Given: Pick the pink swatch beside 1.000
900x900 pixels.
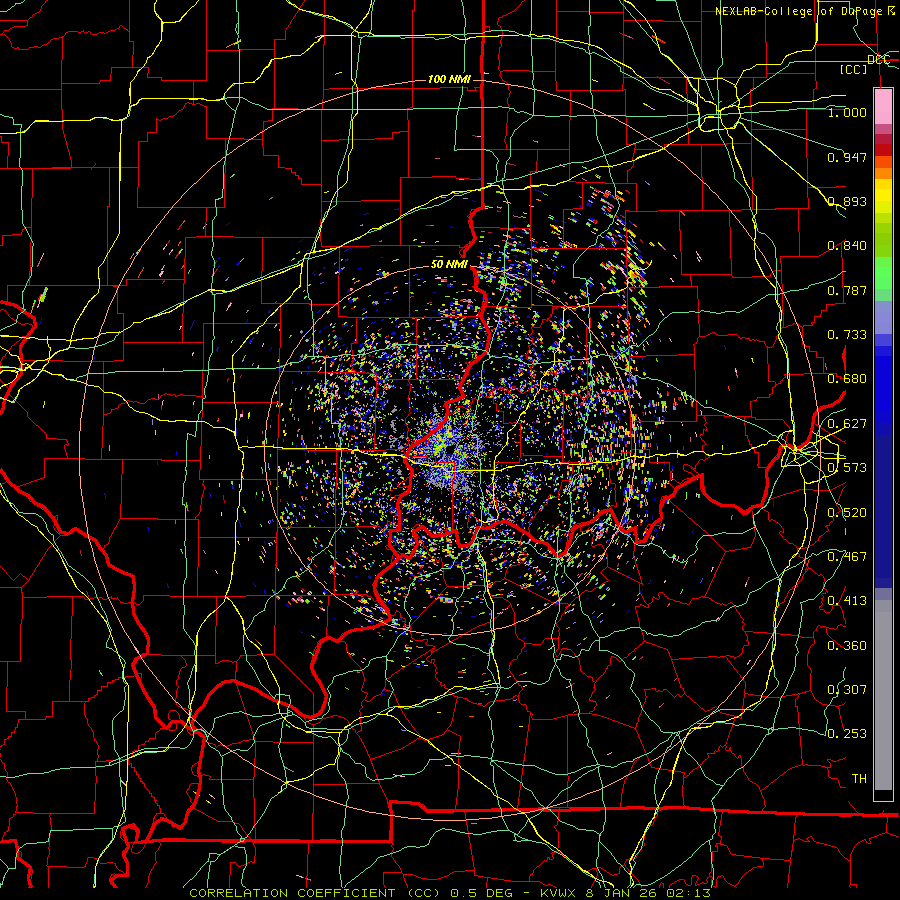Looking at the screenshot, I should 883,108.
